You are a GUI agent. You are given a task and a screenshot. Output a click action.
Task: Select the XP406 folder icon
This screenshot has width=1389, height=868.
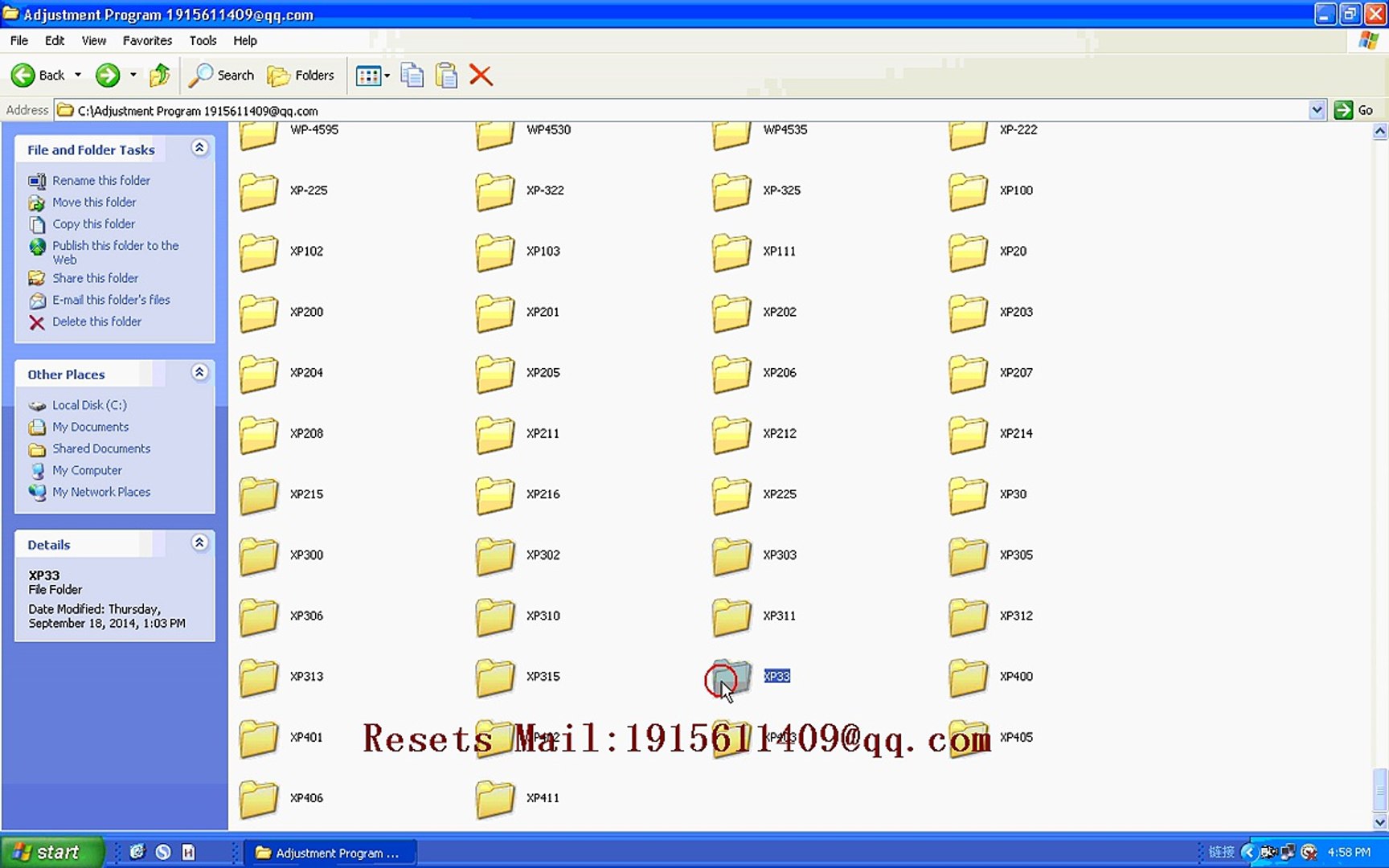[259, 799]
